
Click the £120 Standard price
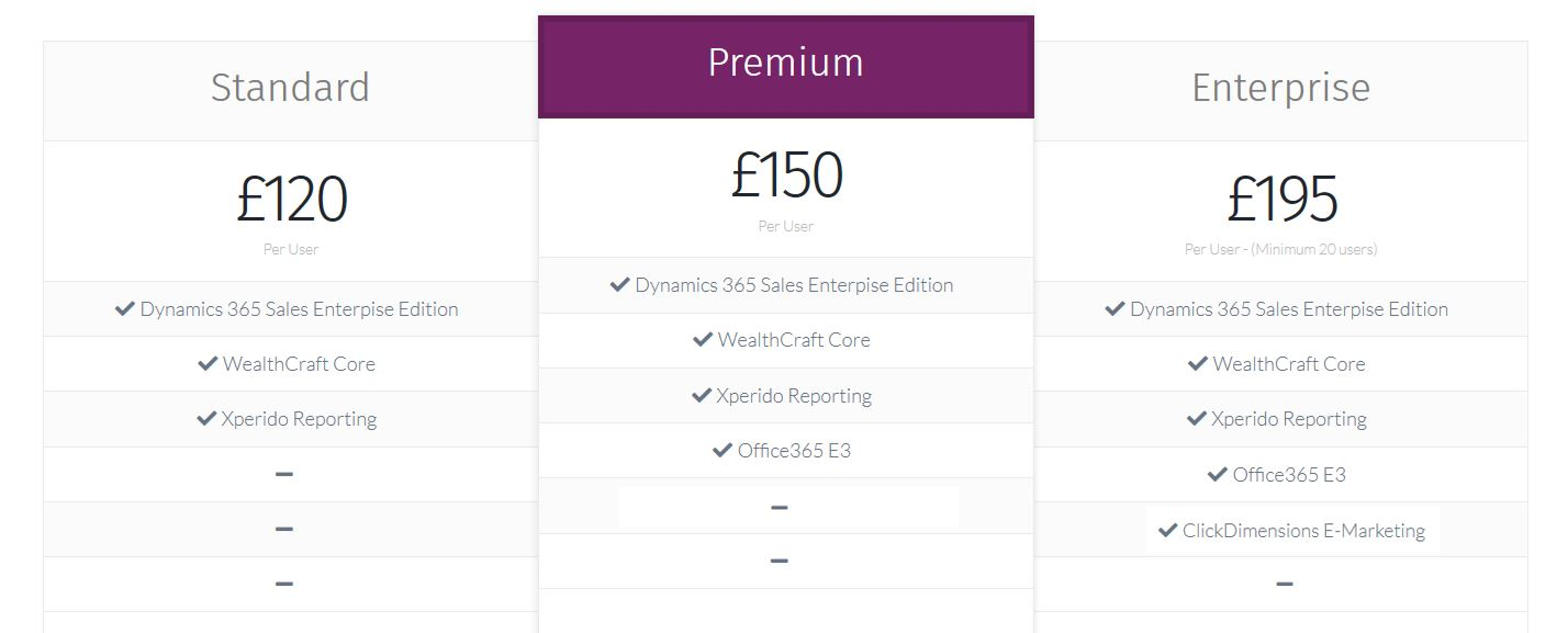coord(292,199)
